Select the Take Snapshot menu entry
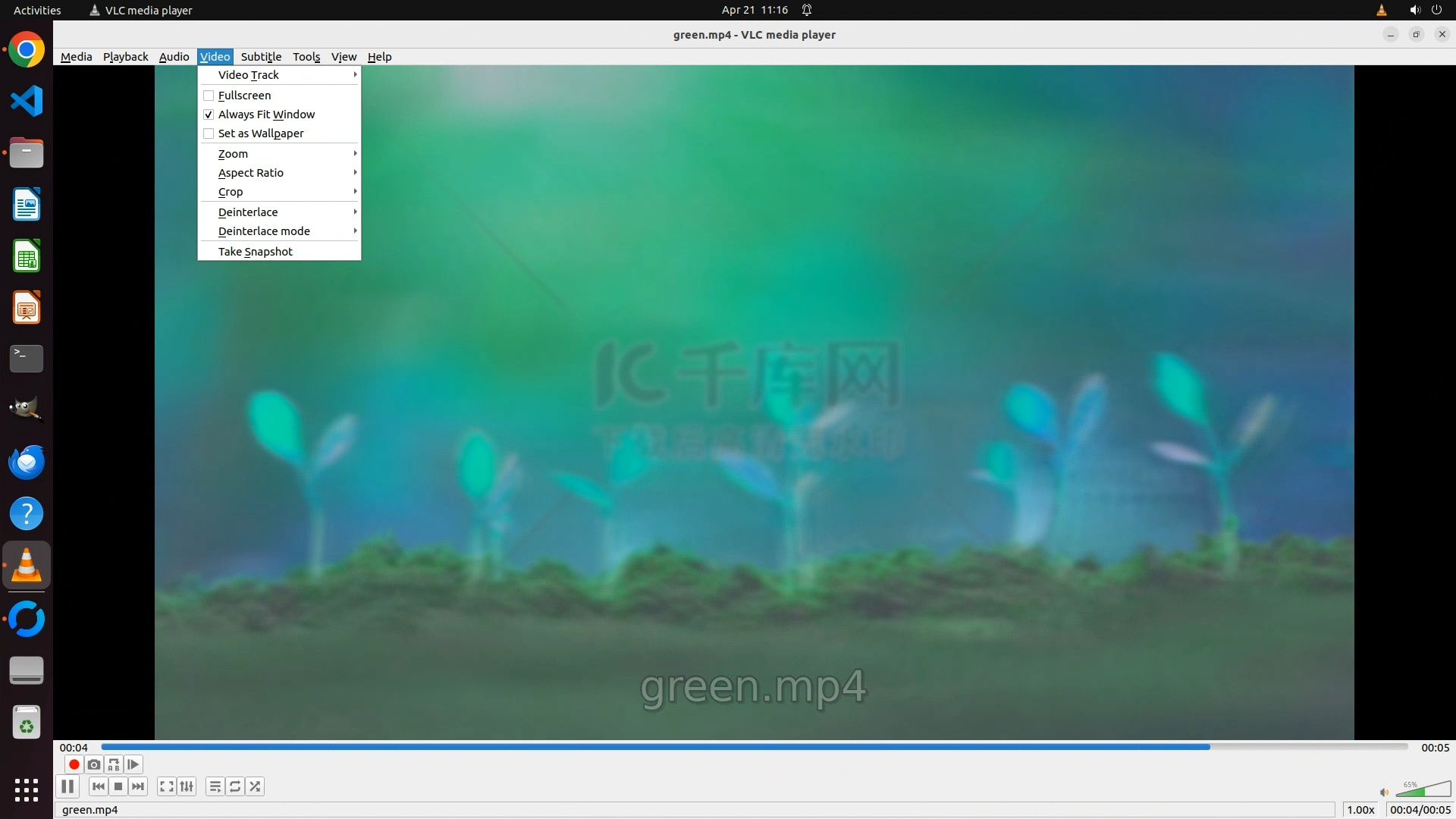Image resolution: width=1456 pixels, height=819 pixels. [255, 252]
